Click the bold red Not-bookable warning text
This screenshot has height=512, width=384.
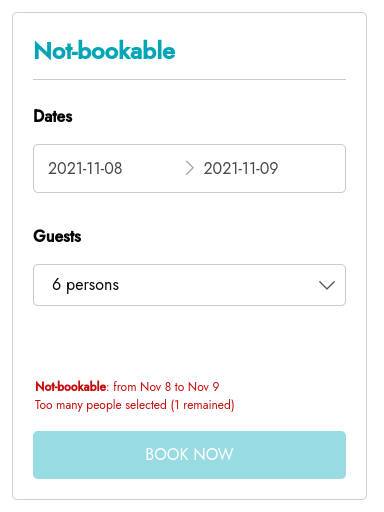click(71, 387)
